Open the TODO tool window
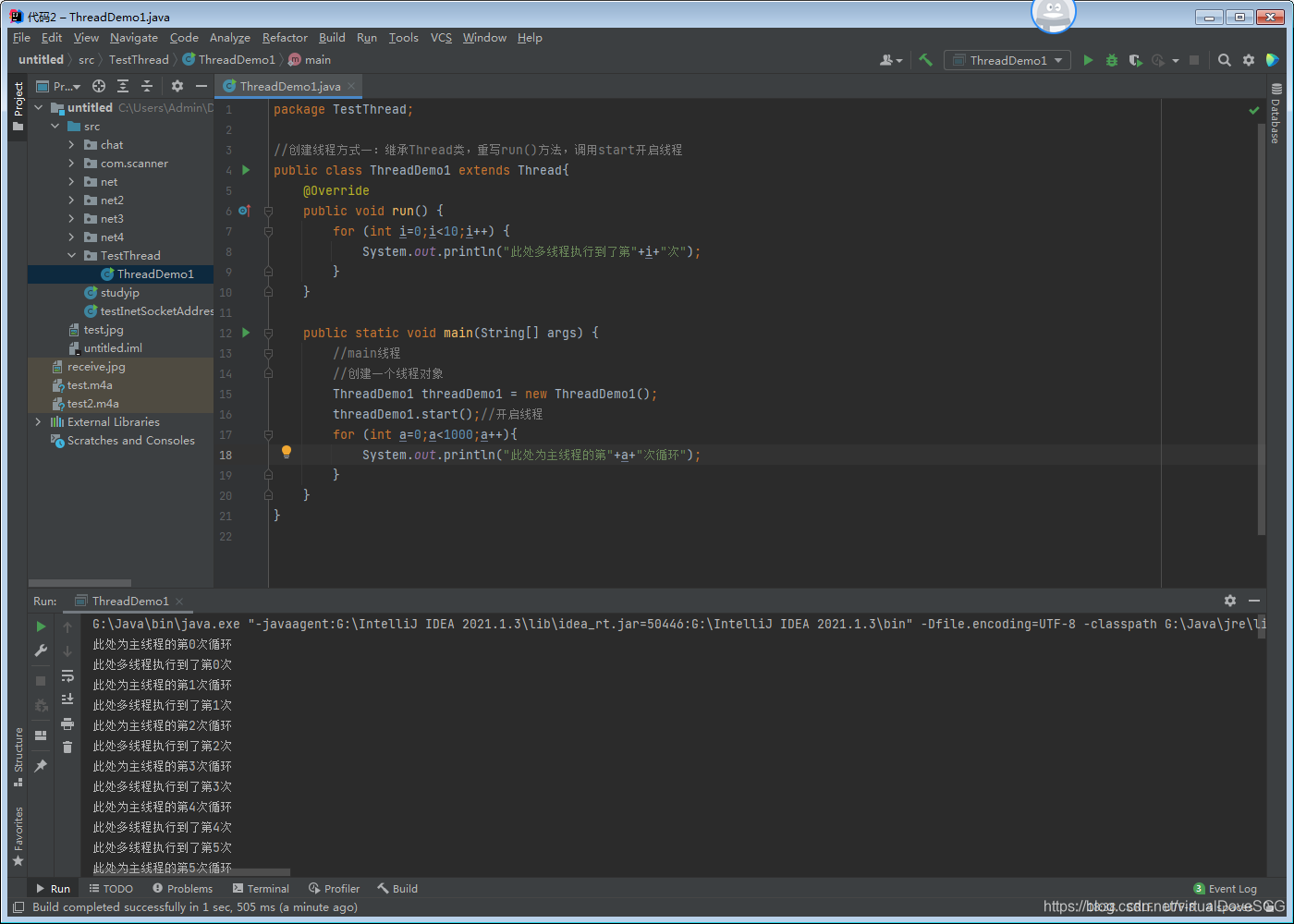The height and width of the screenshot is (924, 1294). coord(111,889)
